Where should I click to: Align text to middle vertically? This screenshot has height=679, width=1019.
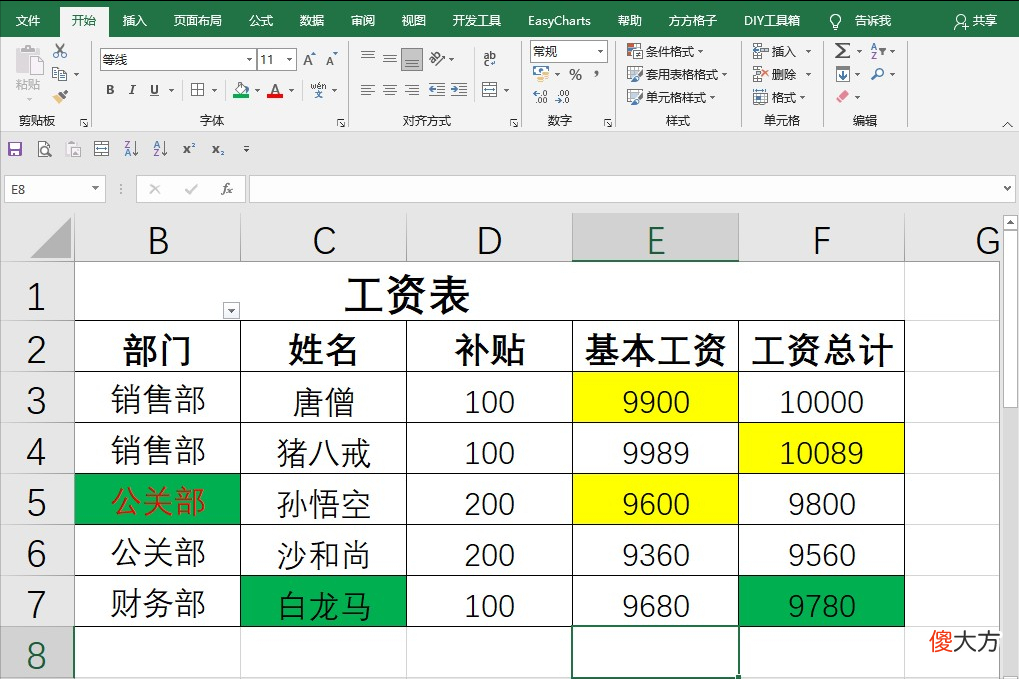coord(390,58)
